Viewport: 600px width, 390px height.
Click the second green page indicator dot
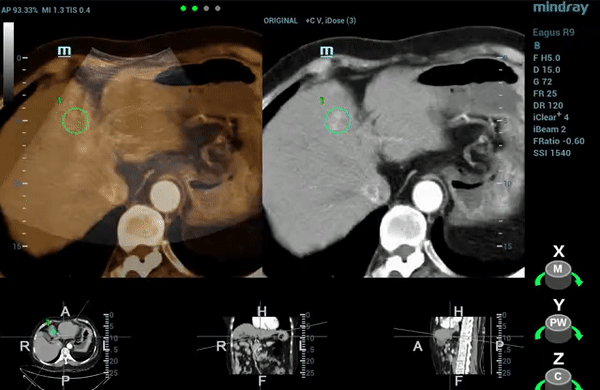pos(195,8)
